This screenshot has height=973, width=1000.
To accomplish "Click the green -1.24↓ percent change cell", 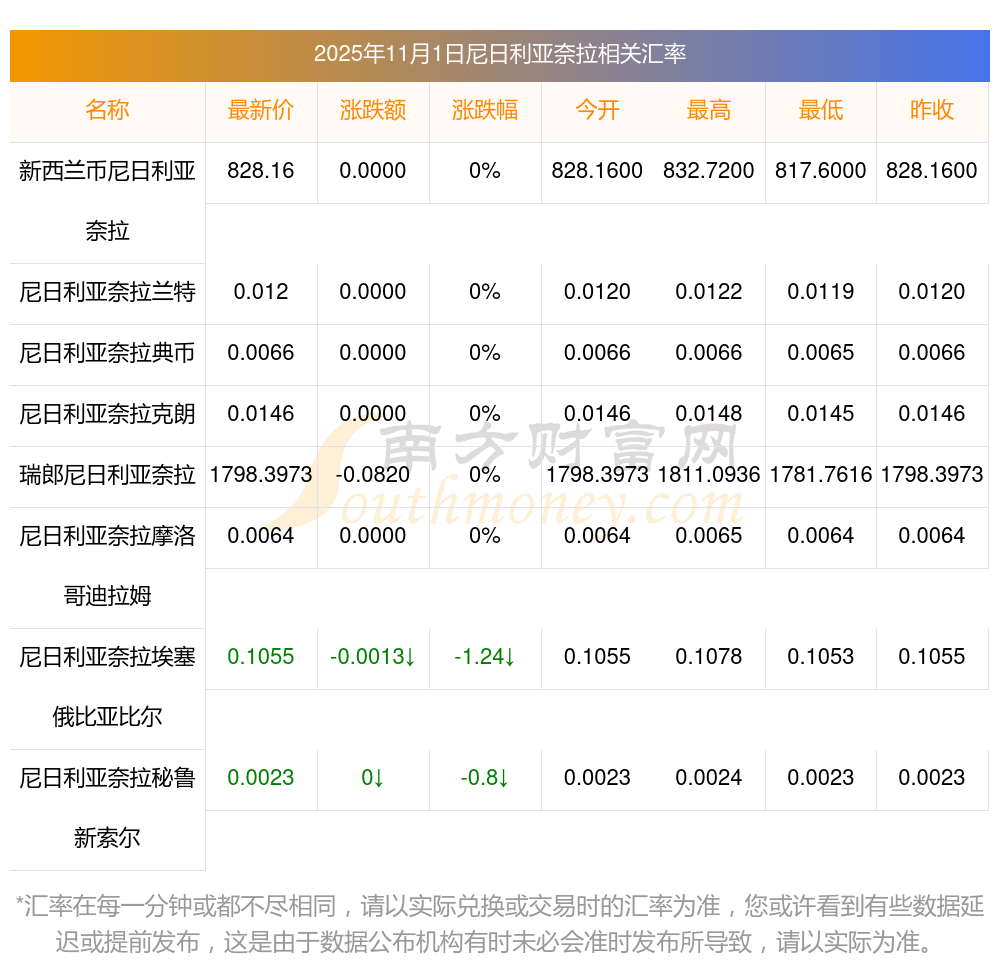I will [x=485, y=657].
